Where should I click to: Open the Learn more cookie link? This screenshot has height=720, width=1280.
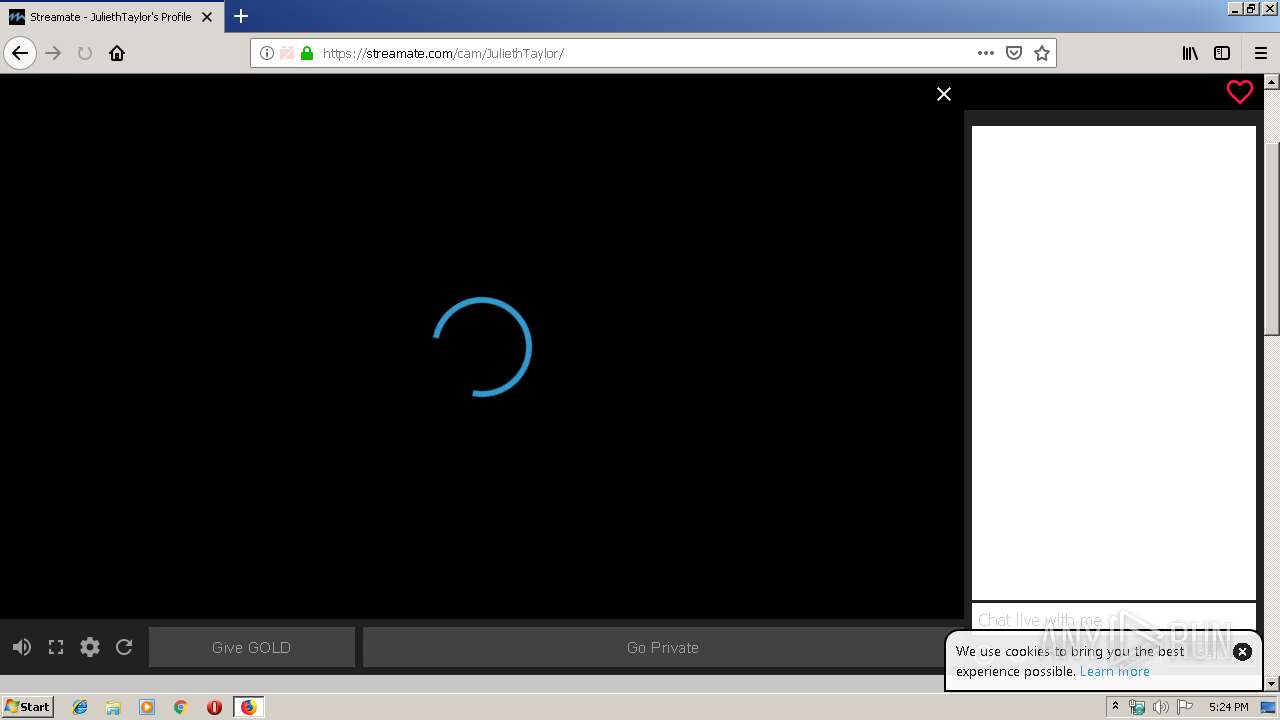tap(1115, 671)
